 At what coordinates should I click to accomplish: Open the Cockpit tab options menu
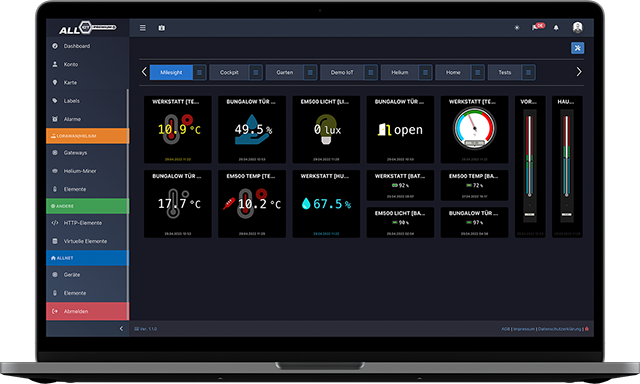click(256, 73)
